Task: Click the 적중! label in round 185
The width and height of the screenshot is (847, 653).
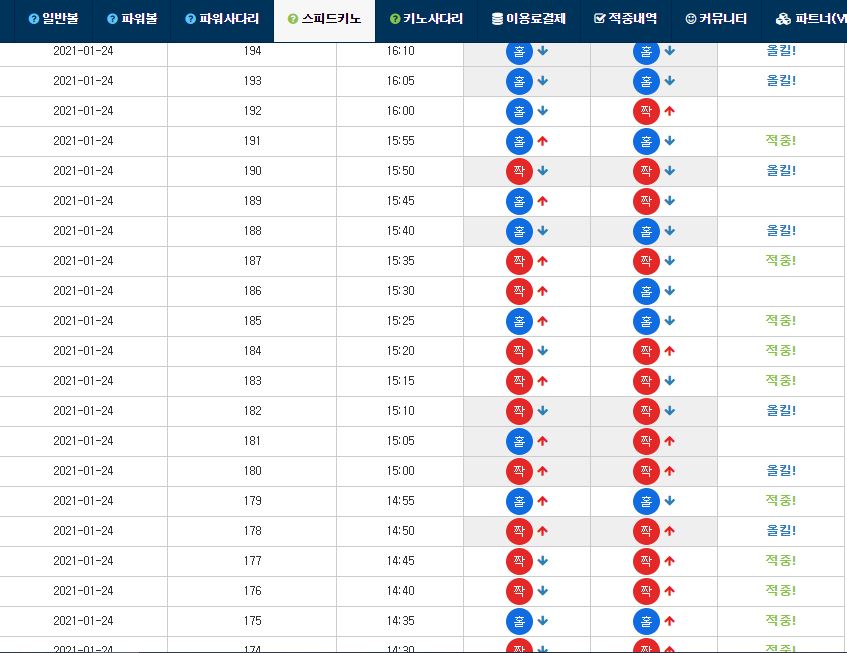Action: click(781, 321)
